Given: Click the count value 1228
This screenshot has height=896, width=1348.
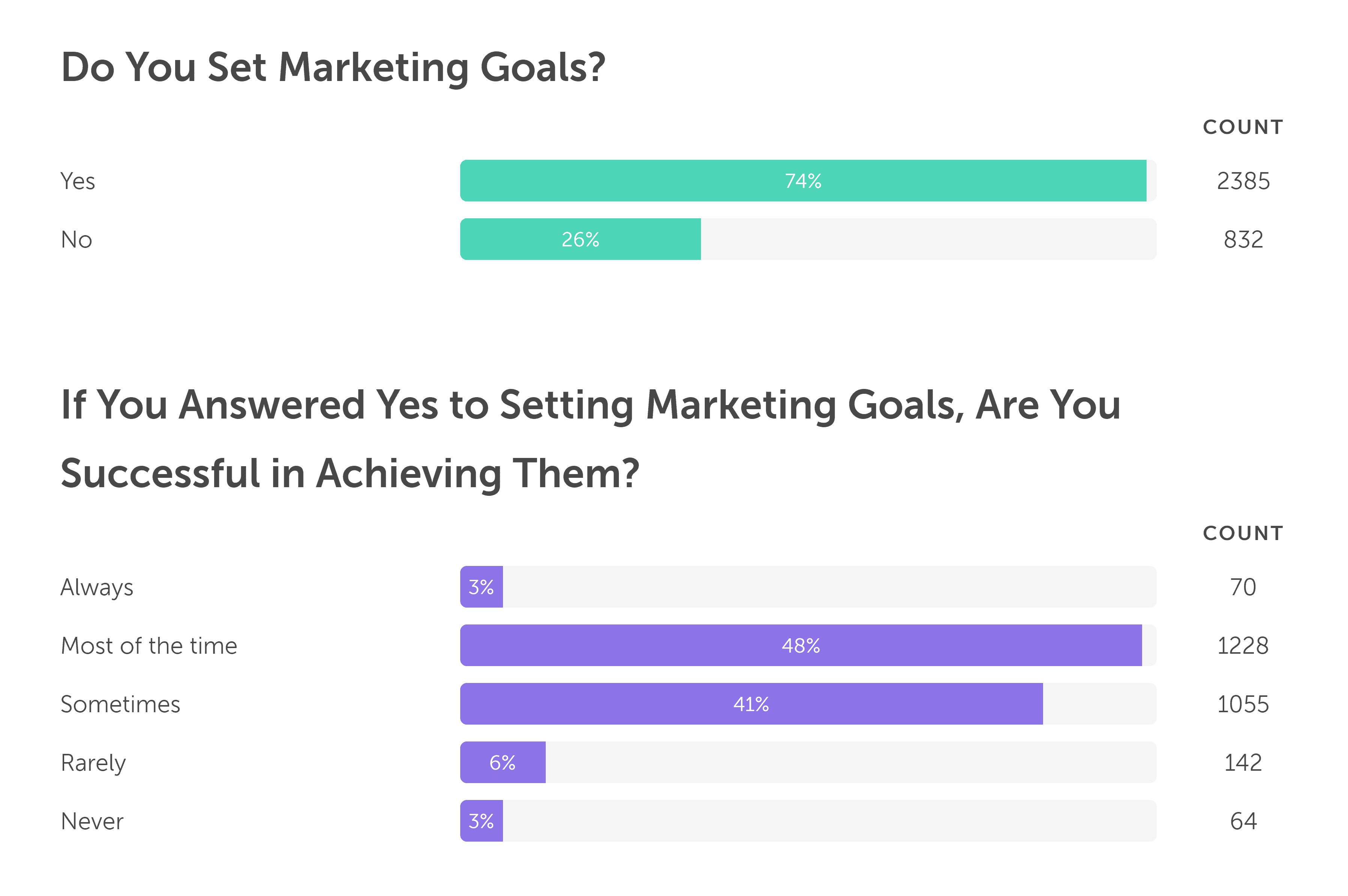Looking at the screenshot, I should click(1243, 646).
